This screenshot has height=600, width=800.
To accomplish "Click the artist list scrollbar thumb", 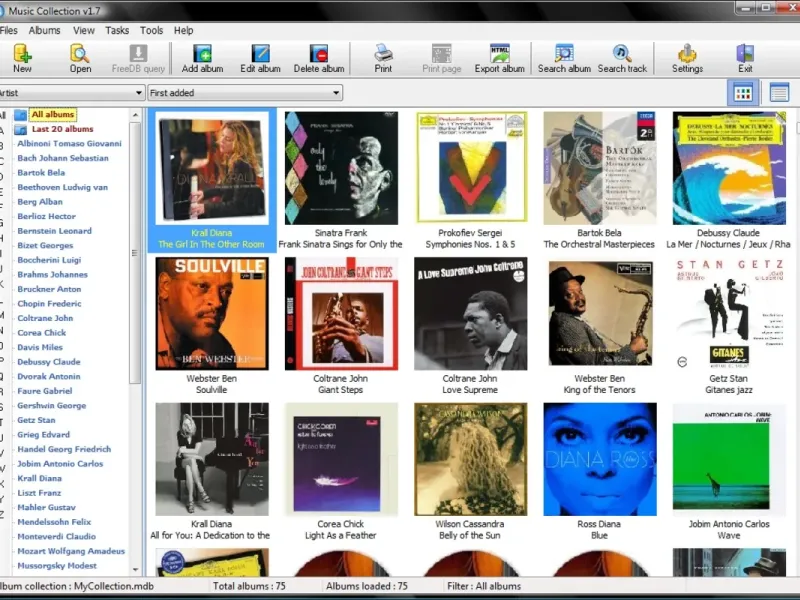I will click(x=135, y=253).
